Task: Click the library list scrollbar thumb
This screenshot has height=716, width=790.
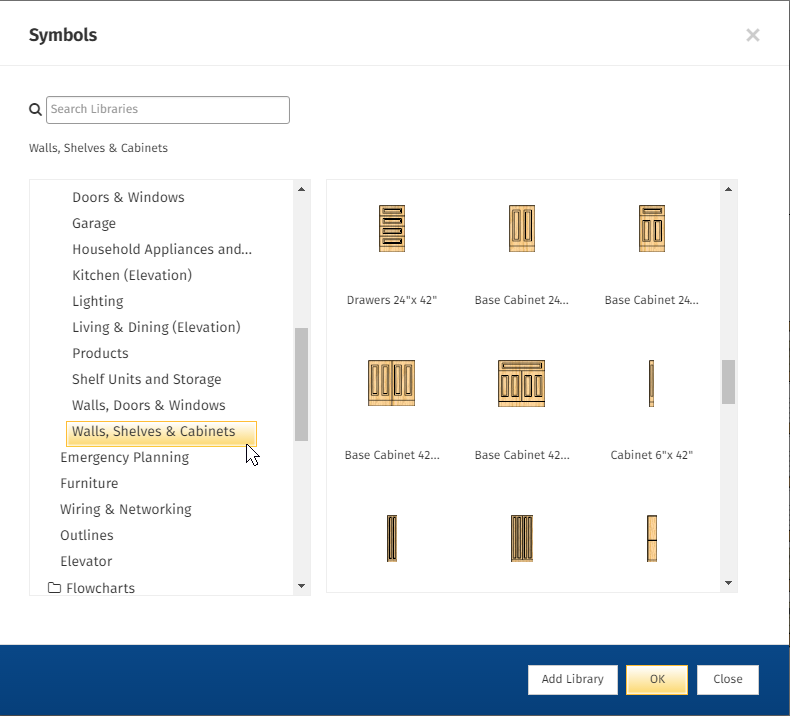Action: point(301,384)
